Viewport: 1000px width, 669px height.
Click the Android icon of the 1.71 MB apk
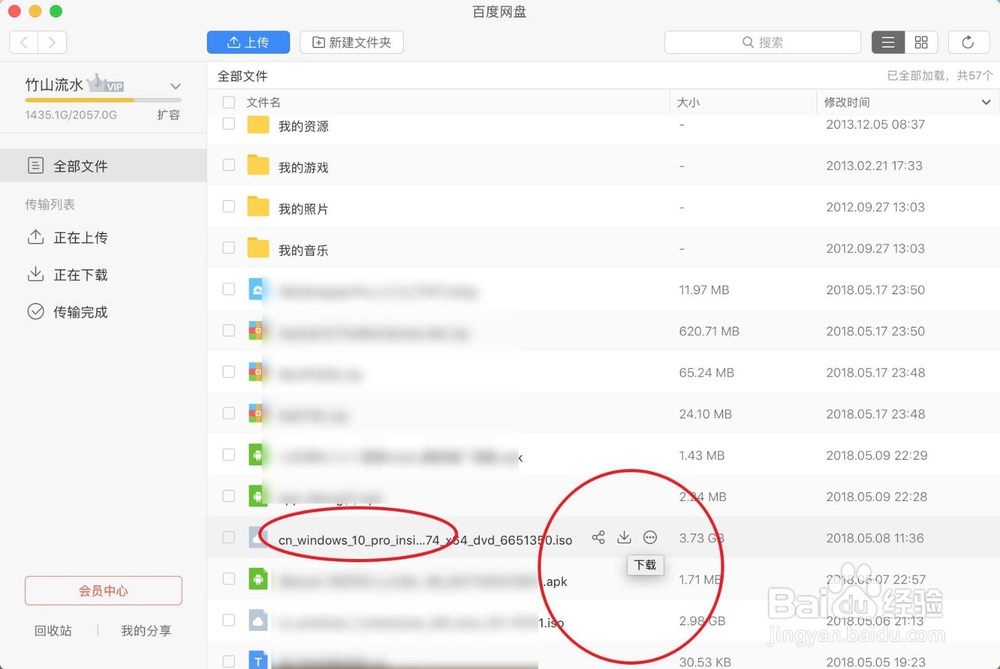tap(257, 579)
